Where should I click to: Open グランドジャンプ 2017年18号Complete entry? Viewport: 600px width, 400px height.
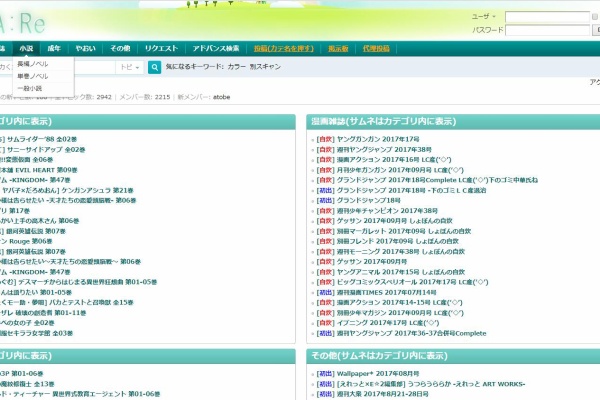437,180
